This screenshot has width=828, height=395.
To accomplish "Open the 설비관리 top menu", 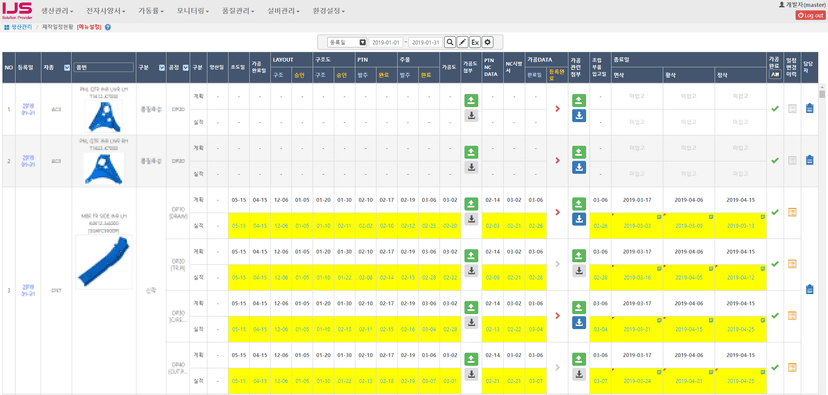I will pyautogui.click(x=284, y=11).
